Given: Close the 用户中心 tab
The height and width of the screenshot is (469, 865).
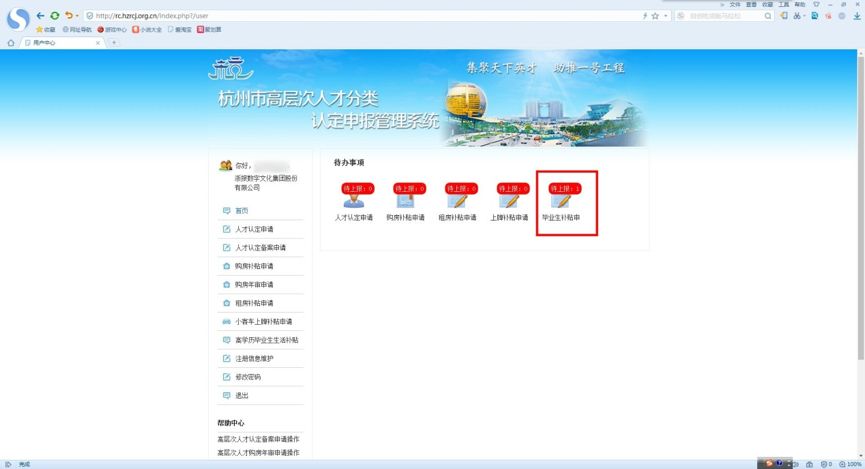Looking at the screenshot, I should pyautogui.click(x=98, y=42).
